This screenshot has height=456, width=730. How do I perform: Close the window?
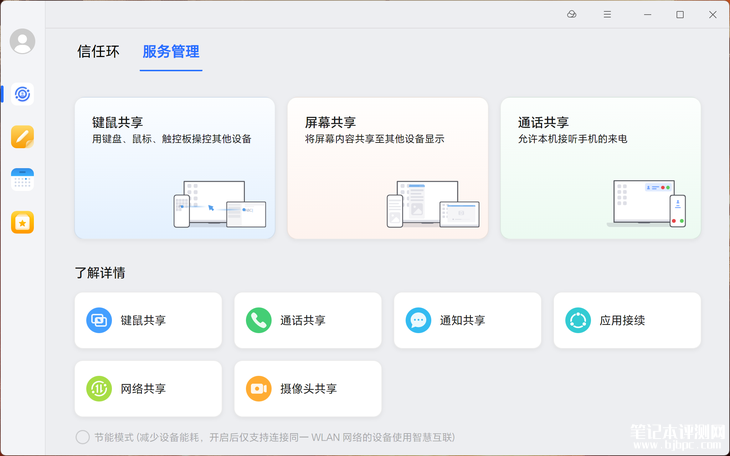(x=712, y=14)
